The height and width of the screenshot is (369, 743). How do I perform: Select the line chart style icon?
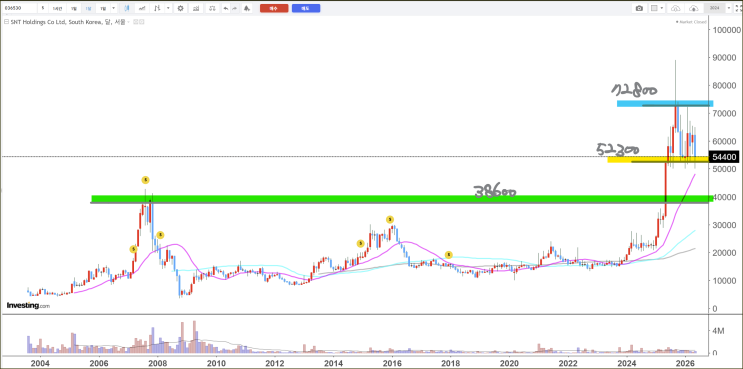(142, 8)
